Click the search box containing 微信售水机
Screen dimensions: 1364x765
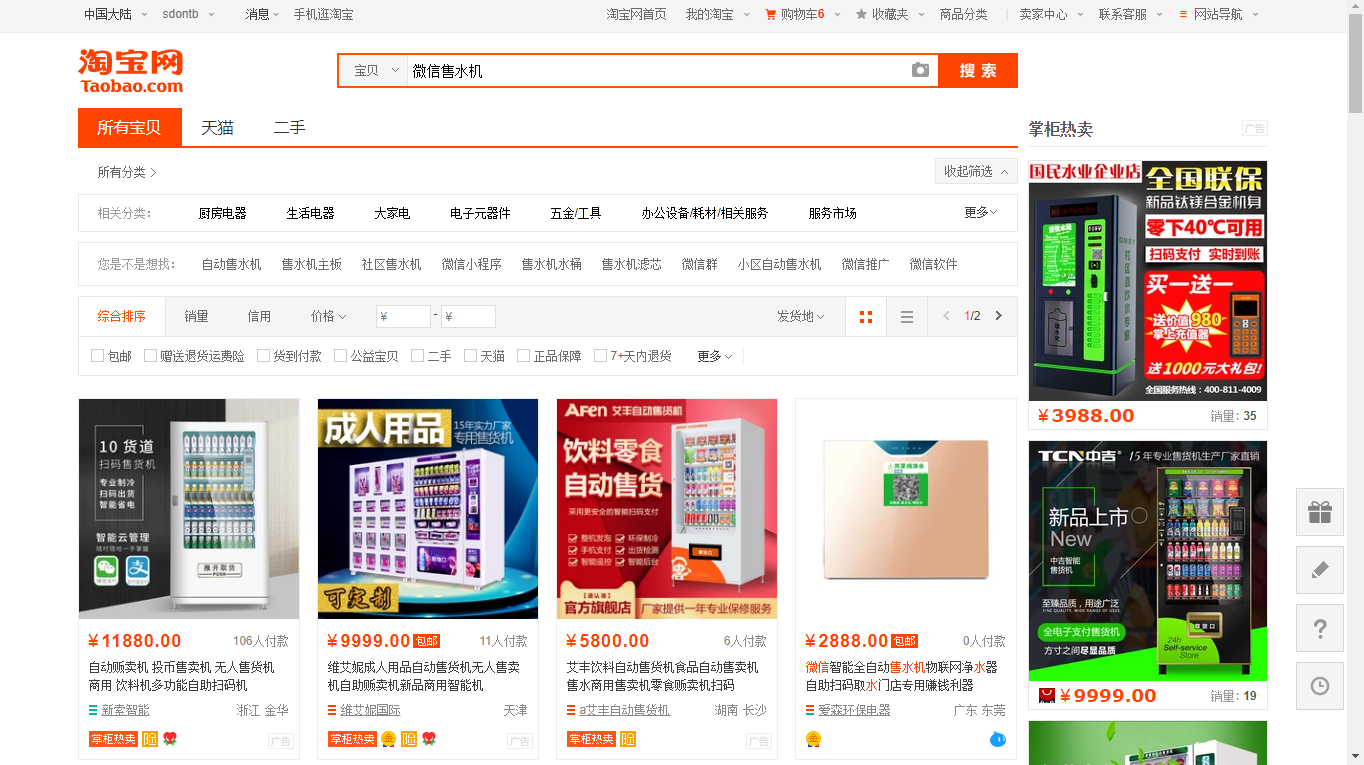[x=655, y=70]
